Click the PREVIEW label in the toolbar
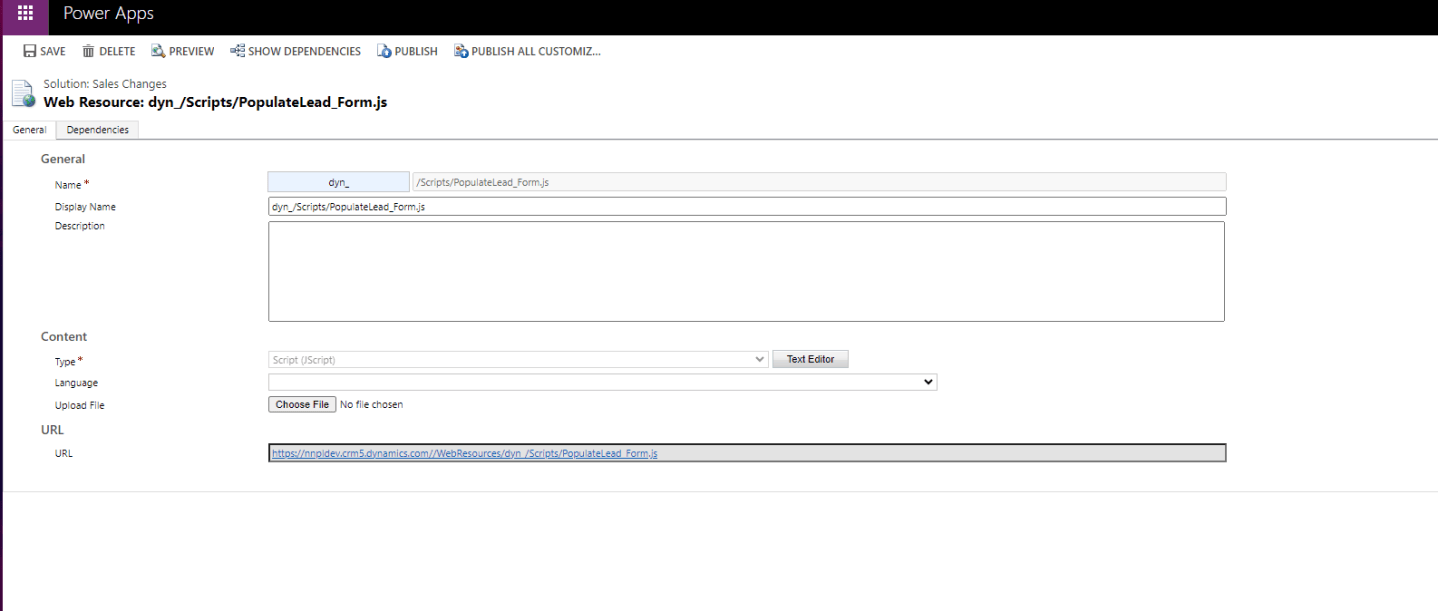 coord(192,51)
